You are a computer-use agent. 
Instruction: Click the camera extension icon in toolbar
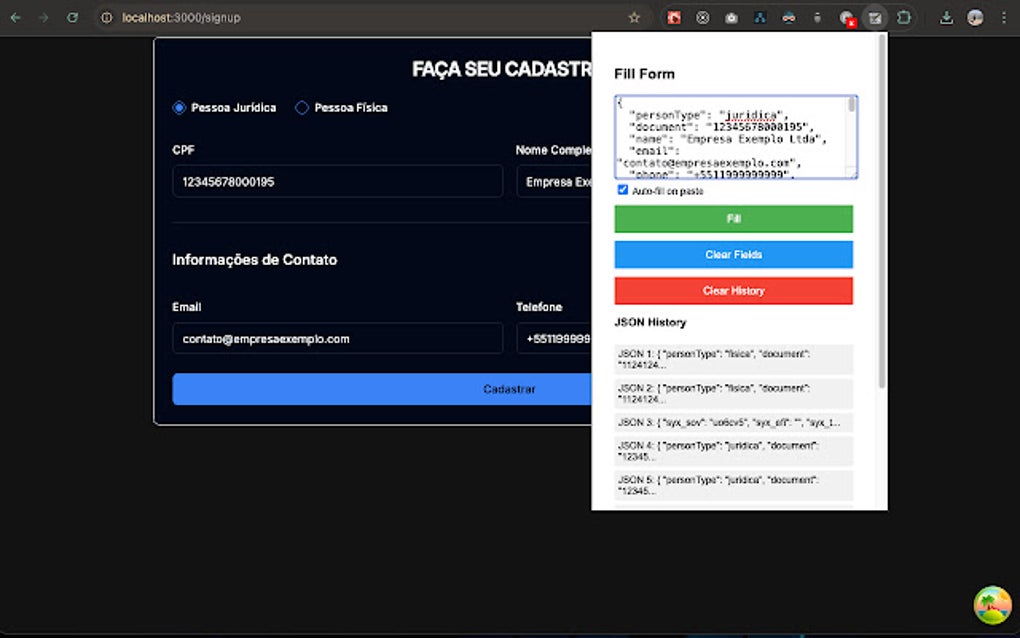(x=731, y=17)
